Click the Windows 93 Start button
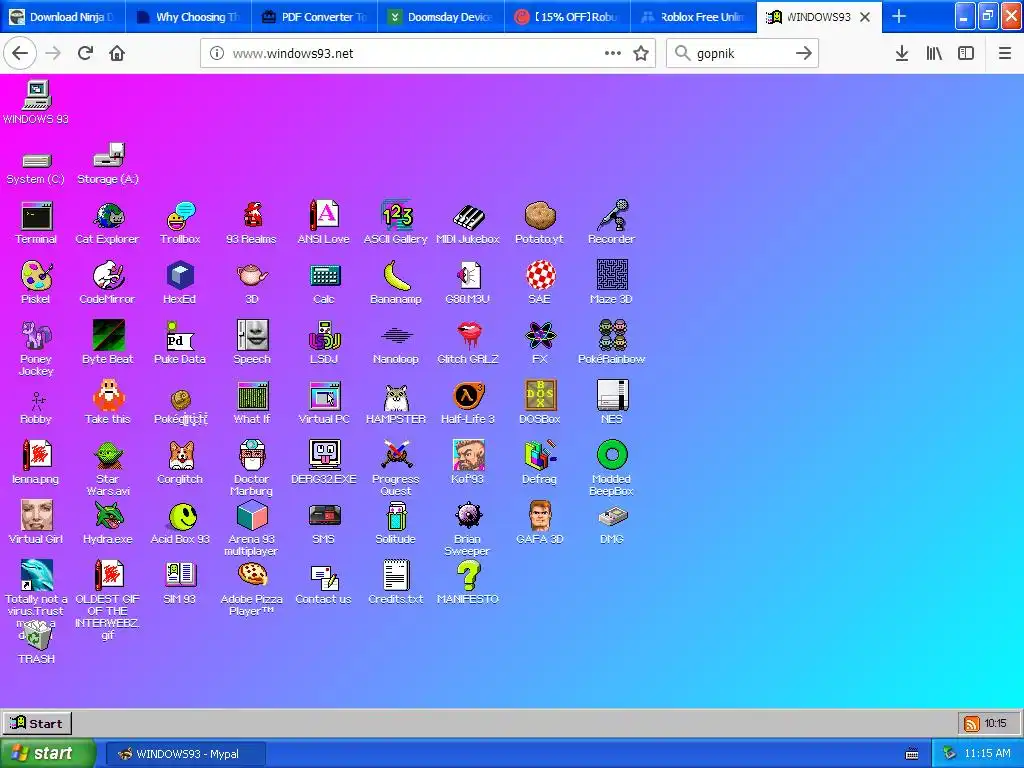This screenshot has height=768, width=1024. point(37,723)
